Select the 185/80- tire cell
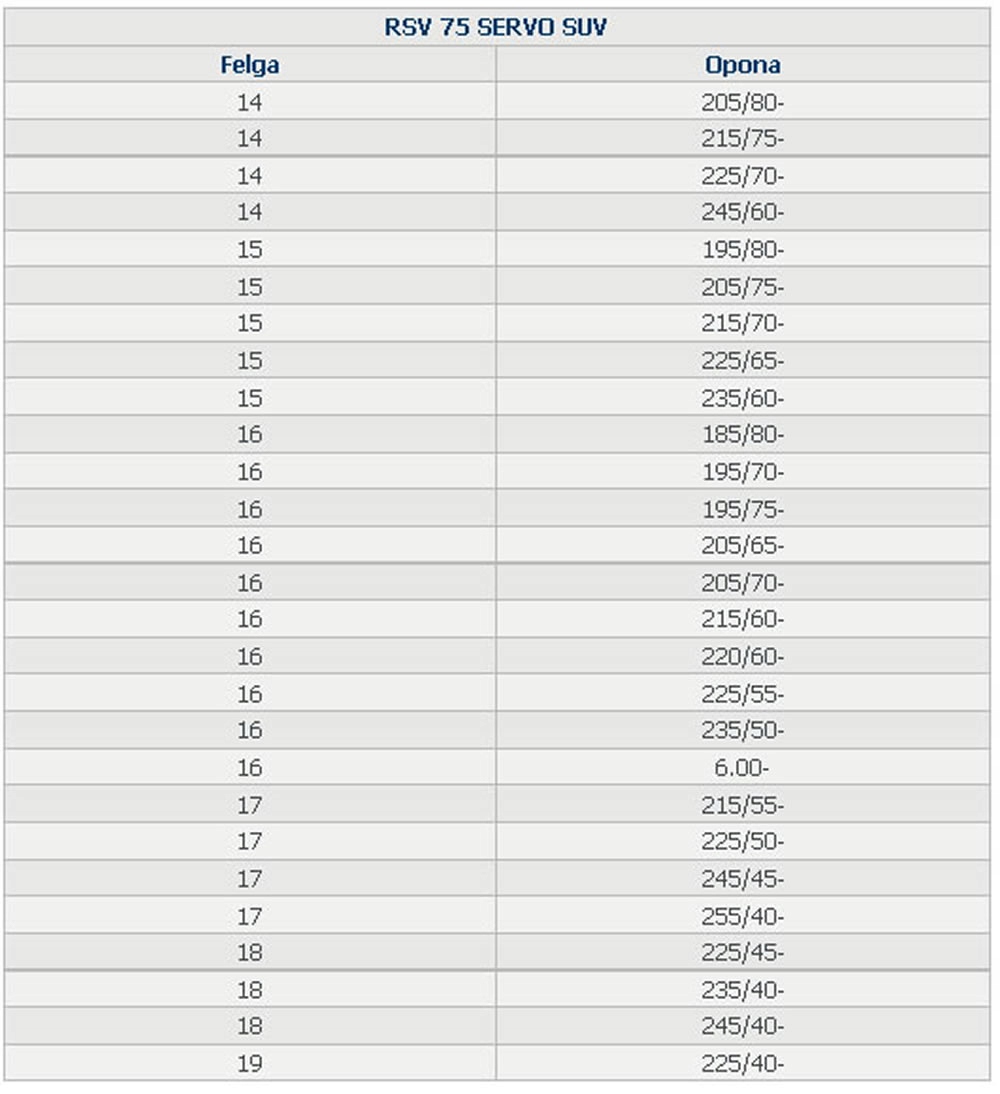 [x=742, y=435]
